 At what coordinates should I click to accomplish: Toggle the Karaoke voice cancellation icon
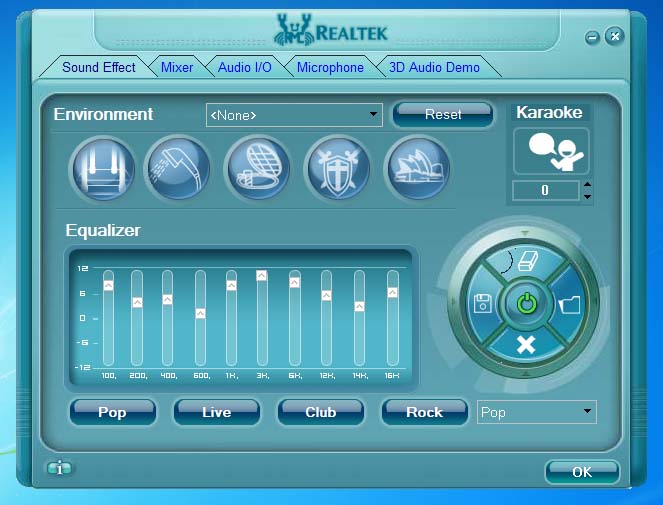pos(551,151)
